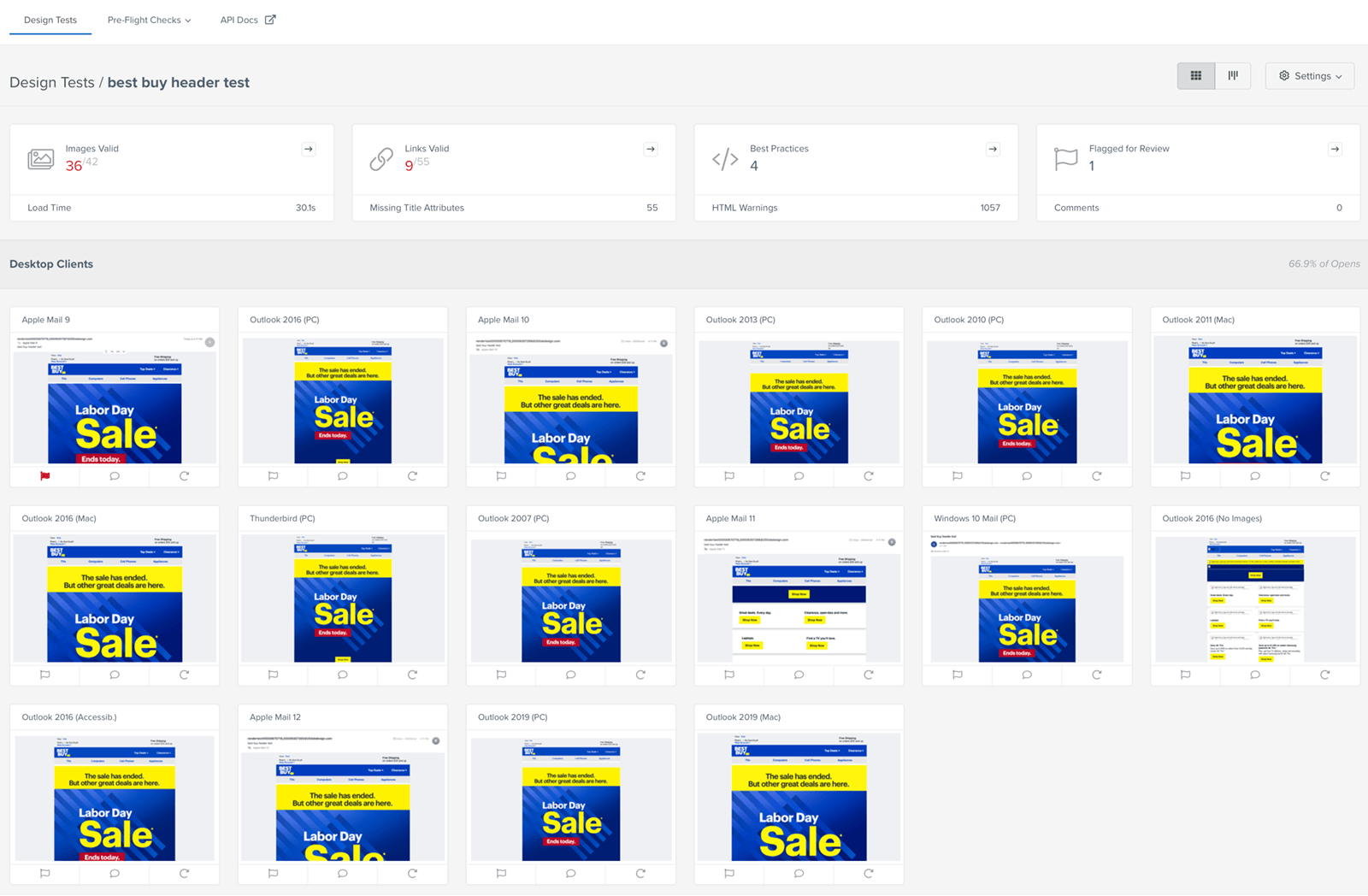Switch to column comparison view
Screen dimensions: 1368x896
(1233, 76)
